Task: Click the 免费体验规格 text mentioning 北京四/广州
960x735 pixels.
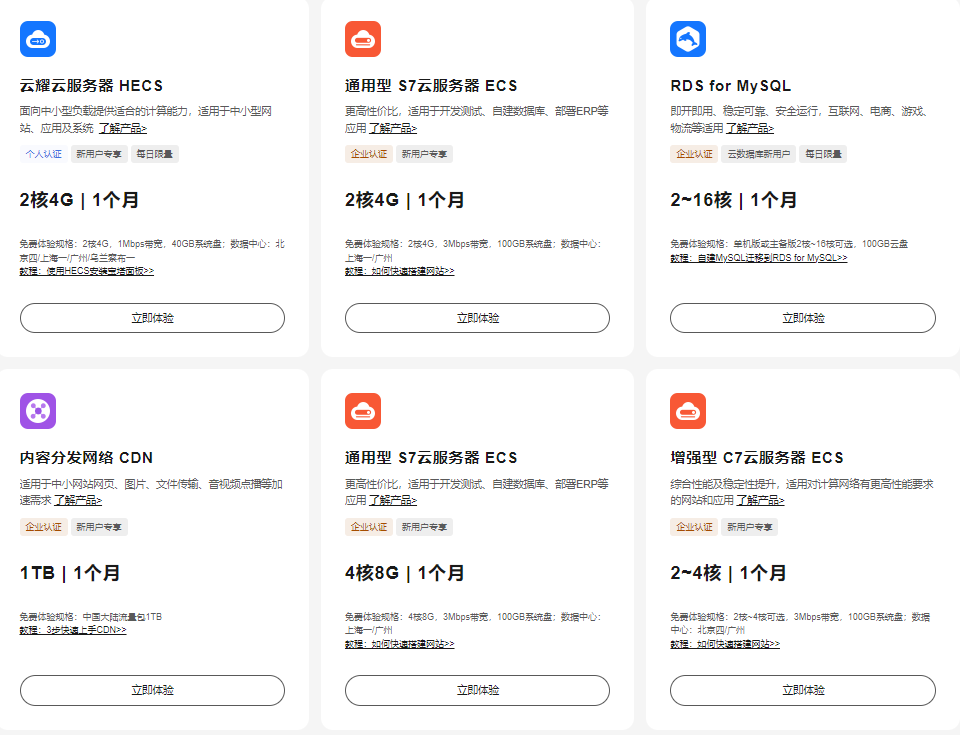Action: coord(800,623)
